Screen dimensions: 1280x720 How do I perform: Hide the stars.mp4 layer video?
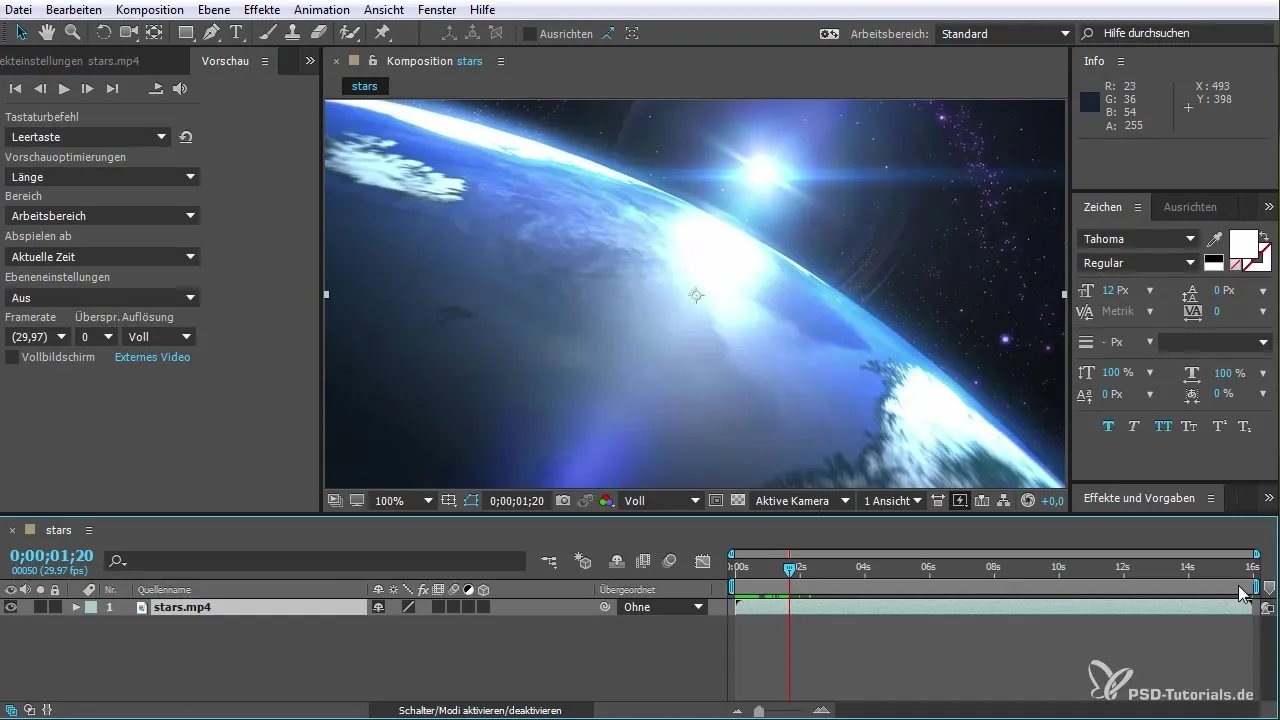[11, 607]
